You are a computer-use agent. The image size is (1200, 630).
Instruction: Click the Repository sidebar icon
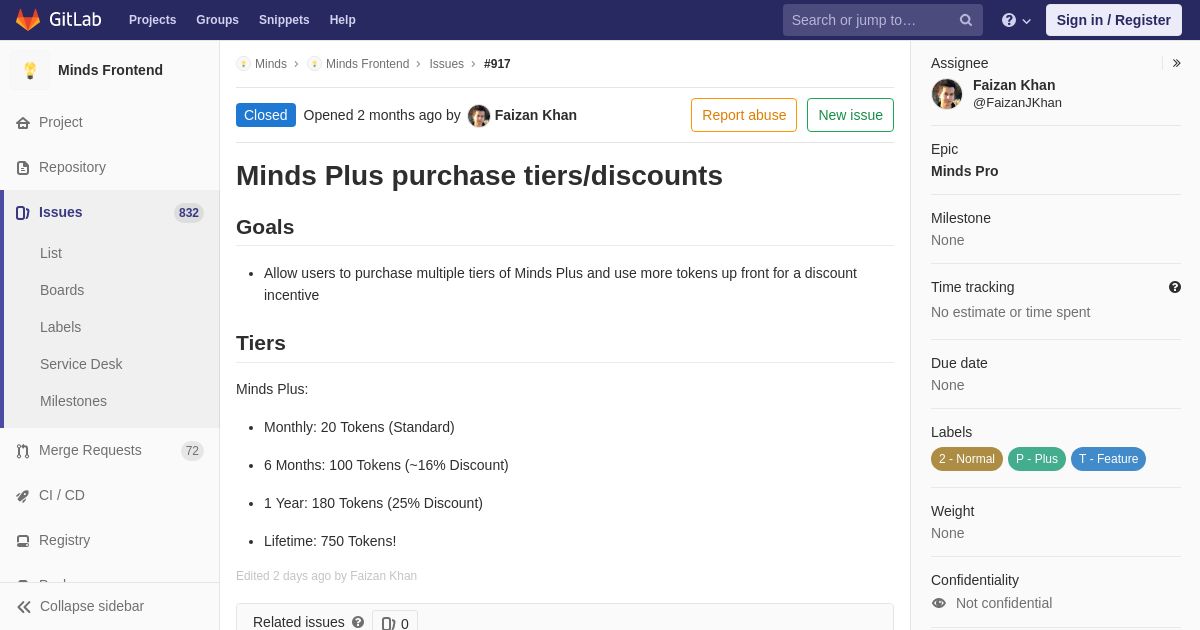pyautogui.click(x=23, y=167)
